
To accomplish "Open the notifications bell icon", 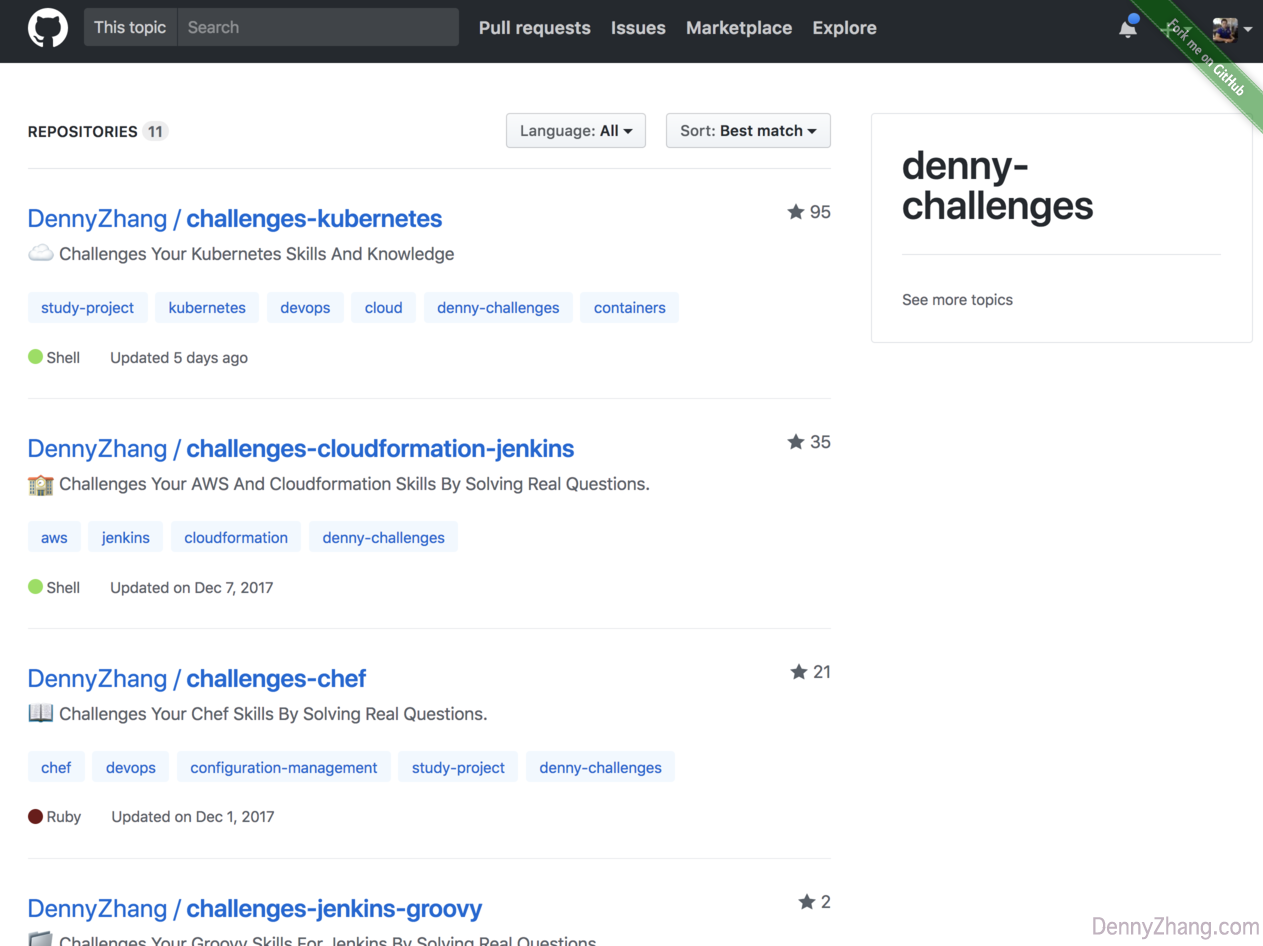I will (x=1128, y=28).
